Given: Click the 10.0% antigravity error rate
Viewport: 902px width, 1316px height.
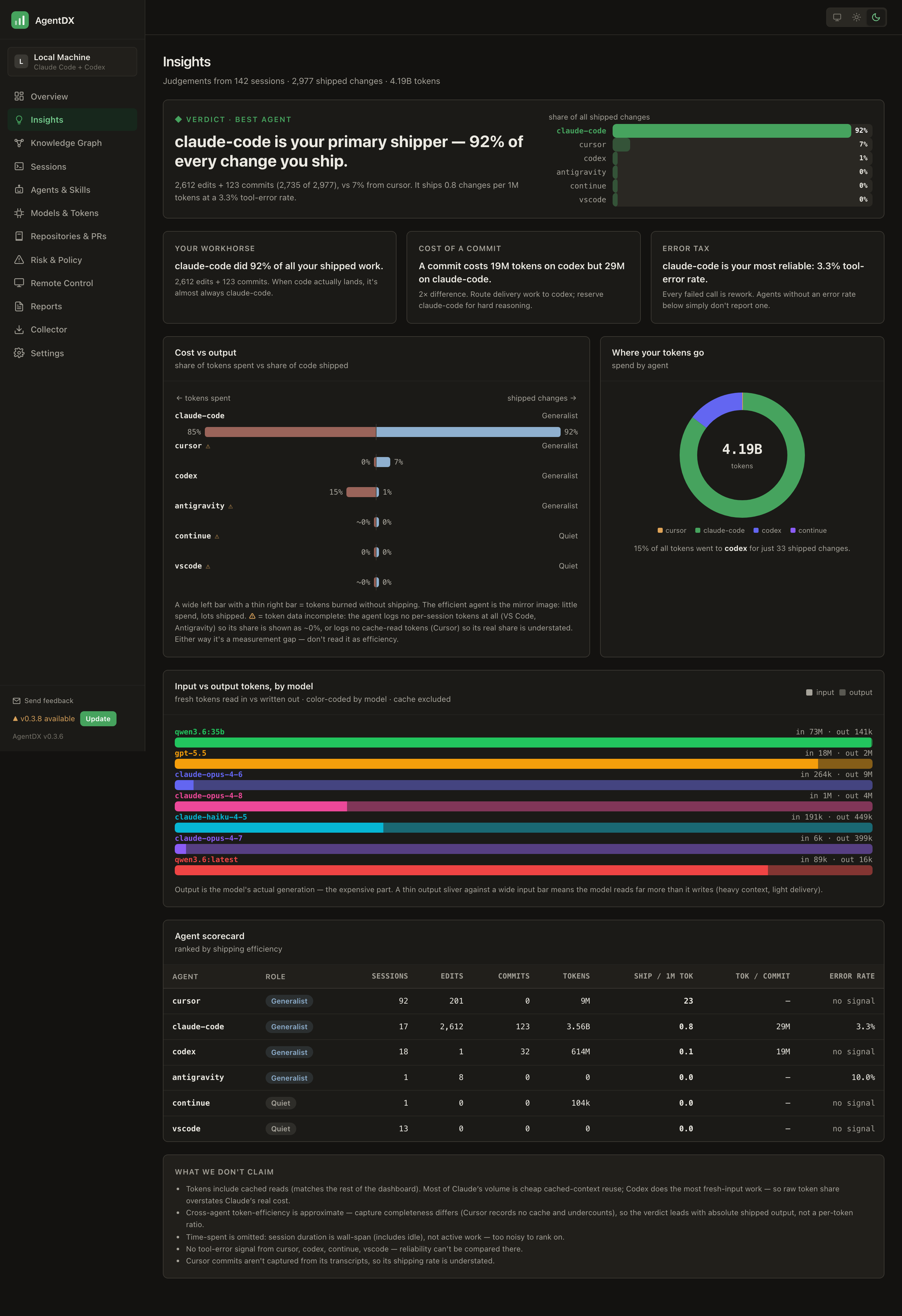Looking at the screenshot, I should point(863,1077).
